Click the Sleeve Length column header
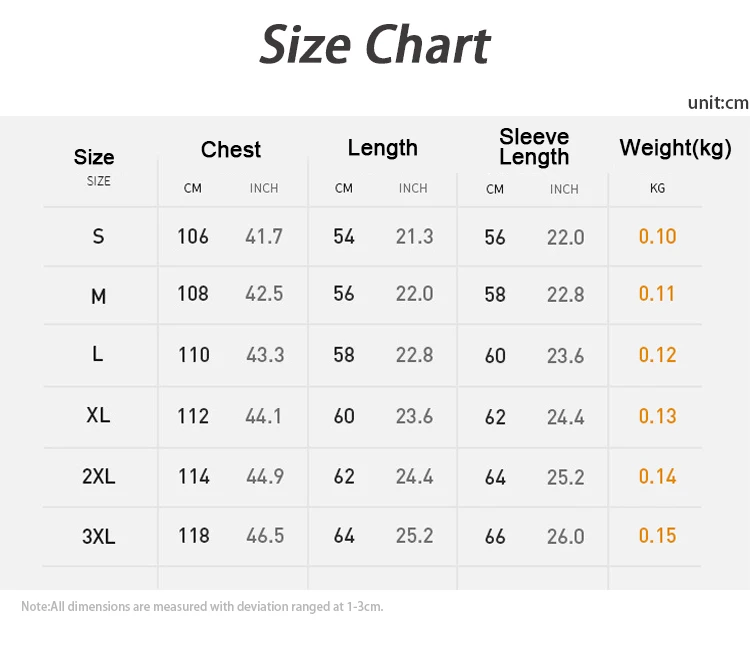Screen dimensions: 750x653 (x=534, y=147)
